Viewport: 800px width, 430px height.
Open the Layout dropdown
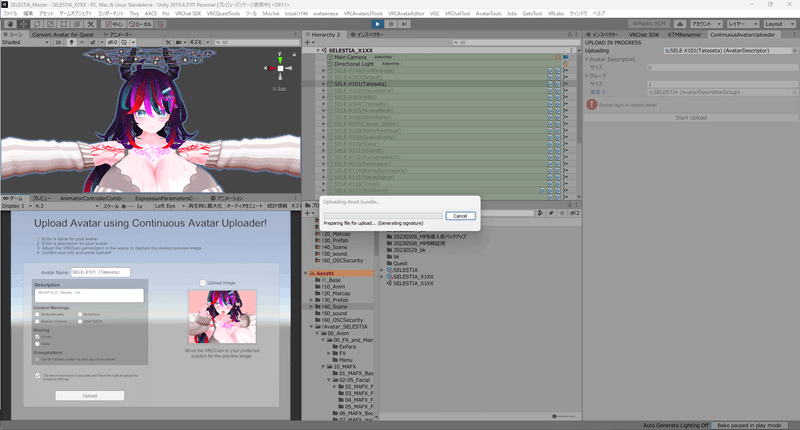point(780,24)
